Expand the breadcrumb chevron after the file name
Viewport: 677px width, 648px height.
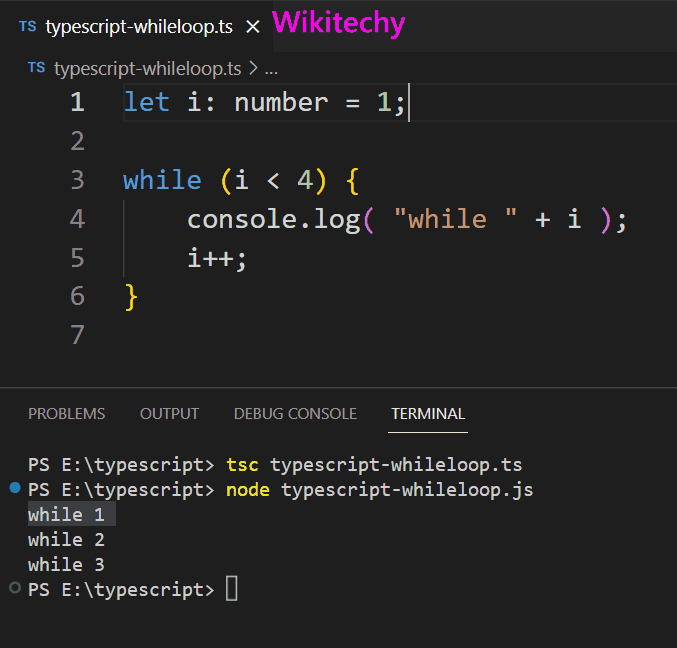coord(253,68)
